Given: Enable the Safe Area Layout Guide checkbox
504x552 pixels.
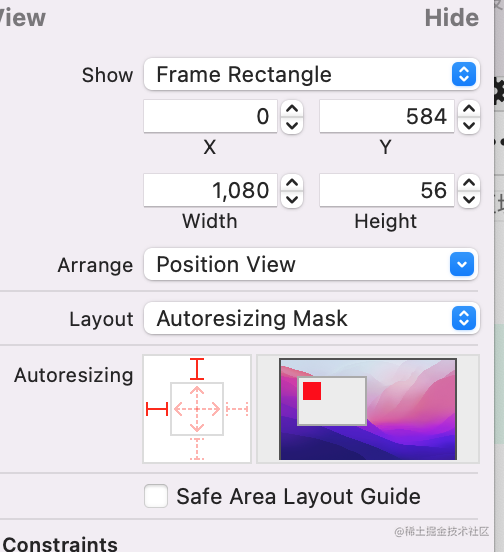Looking at the screenshot, I should tap(156, 496).
